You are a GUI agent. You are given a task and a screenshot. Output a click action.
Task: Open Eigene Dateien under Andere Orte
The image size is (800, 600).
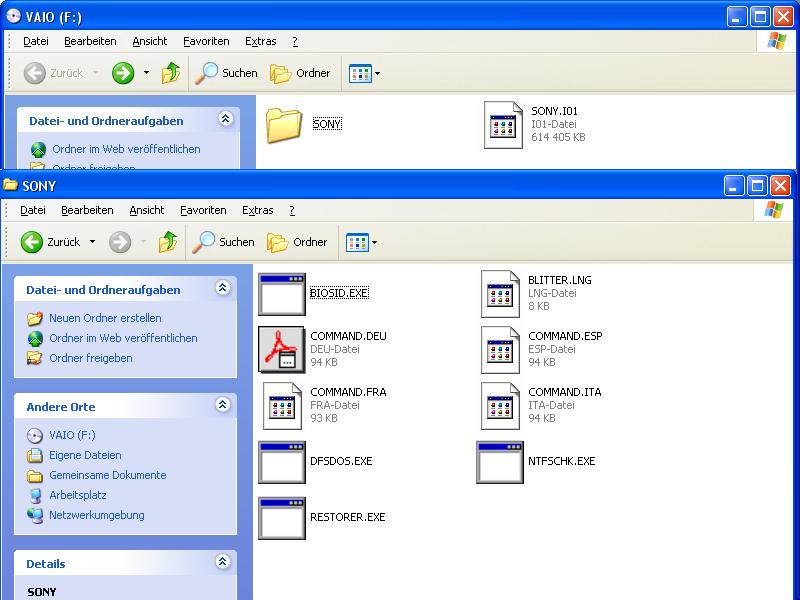point(85,455)
